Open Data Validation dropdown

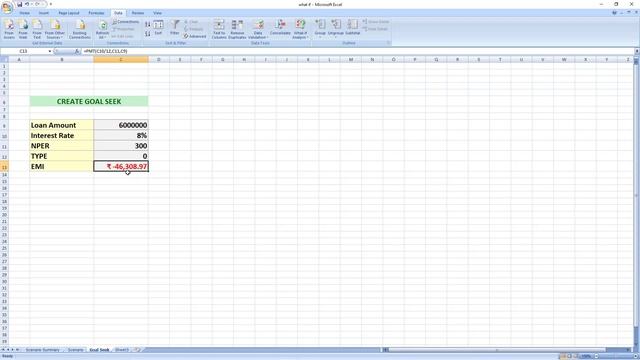[258, 29]
